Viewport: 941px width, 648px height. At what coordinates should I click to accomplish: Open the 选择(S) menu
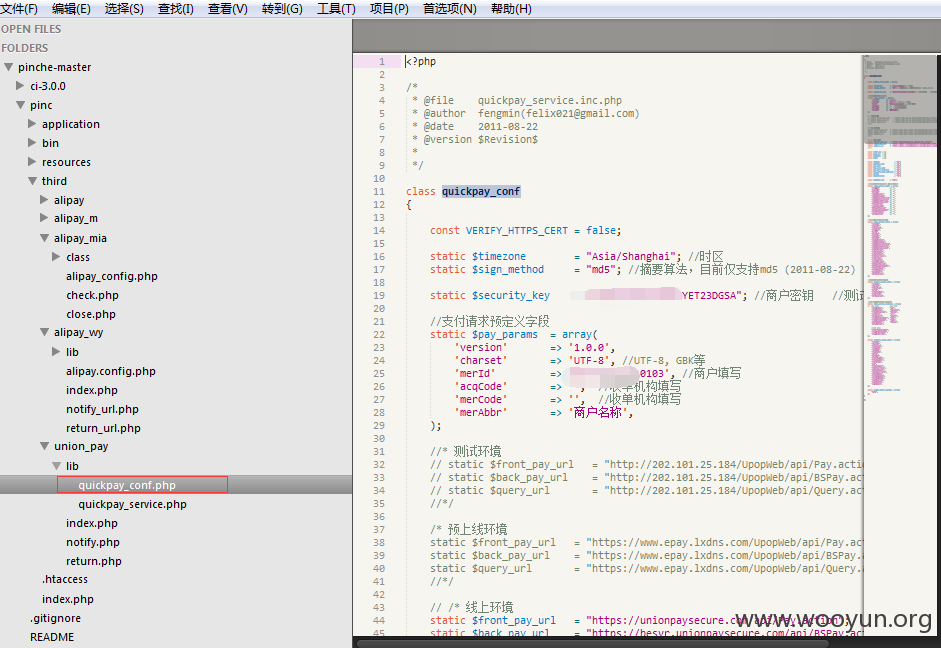point(124,9)
